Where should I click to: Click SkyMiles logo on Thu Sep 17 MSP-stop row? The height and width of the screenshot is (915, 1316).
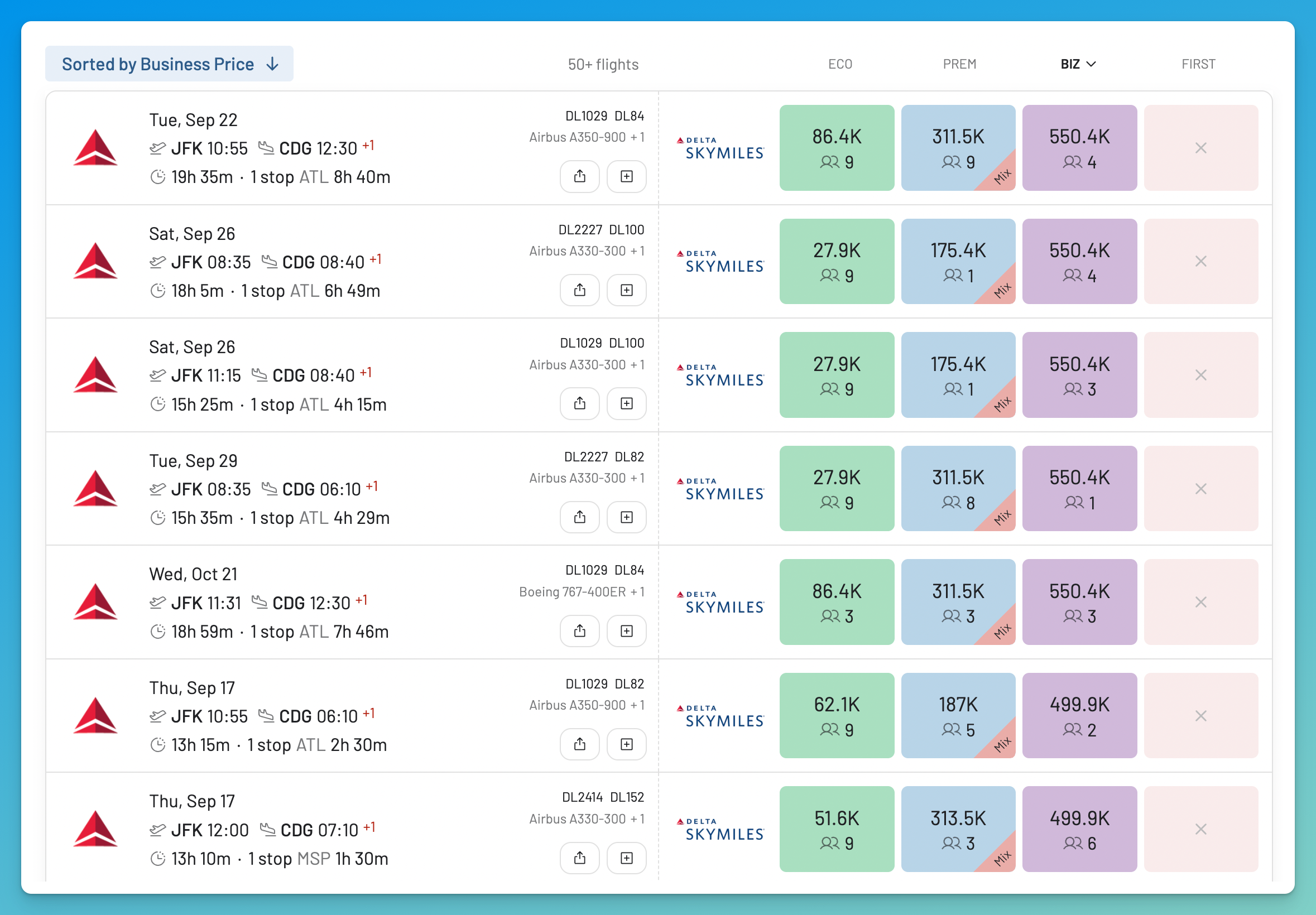pos(720,830)
